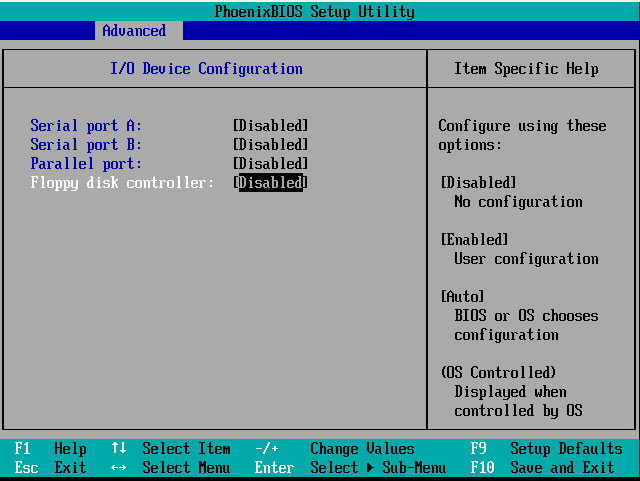Toggle highlighted Floppy disk controller value
Viewport: 640px width, 481px height.
[x=270, y=182]
